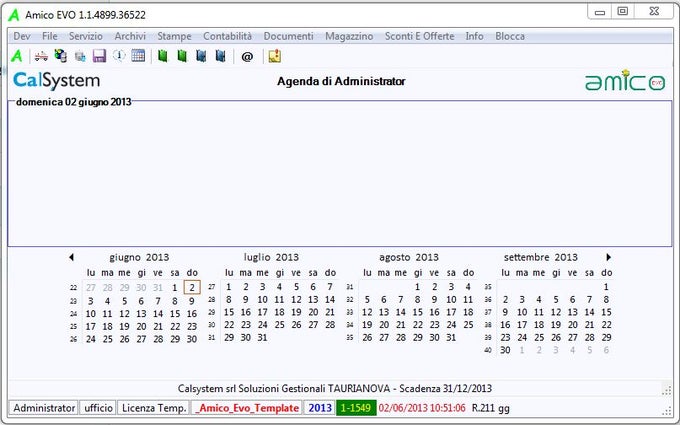Open the Dev menu
Image resolution: width=680 pixels, height=425 pixels.
coord(22,36)
